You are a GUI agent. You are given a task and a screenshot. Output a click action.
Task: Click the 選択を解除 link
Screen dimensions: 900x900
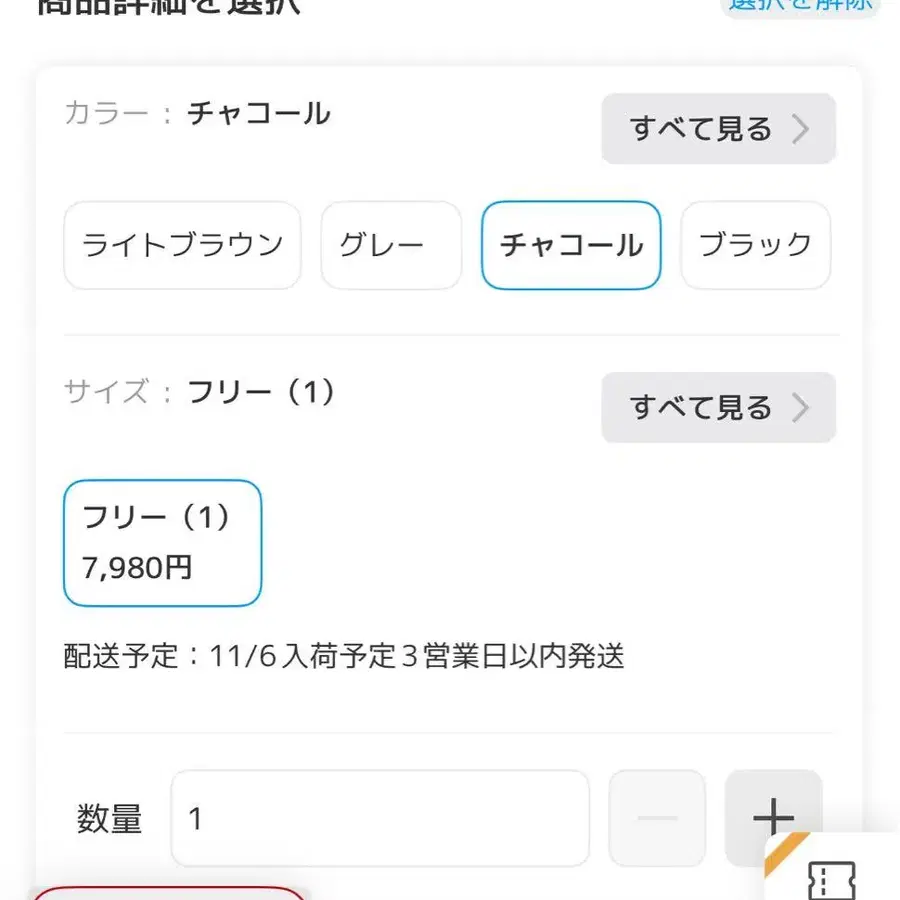(800, 6)
